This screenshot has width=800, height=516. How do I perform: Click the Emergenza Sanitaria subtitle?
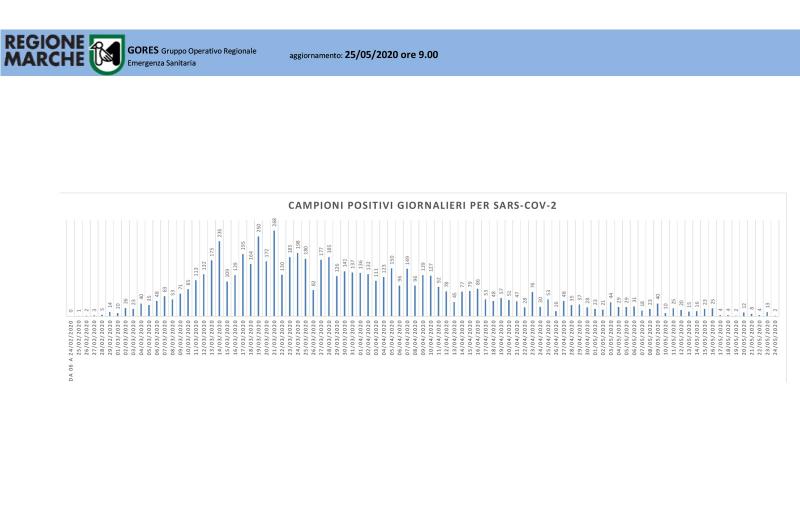[x=162, y=63]
